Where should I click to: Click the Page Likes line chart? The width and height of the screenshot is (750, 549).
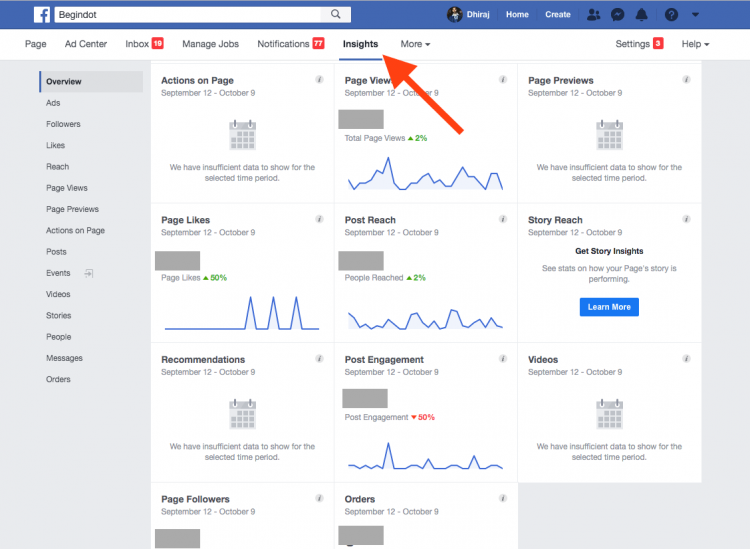pos(242,313)
